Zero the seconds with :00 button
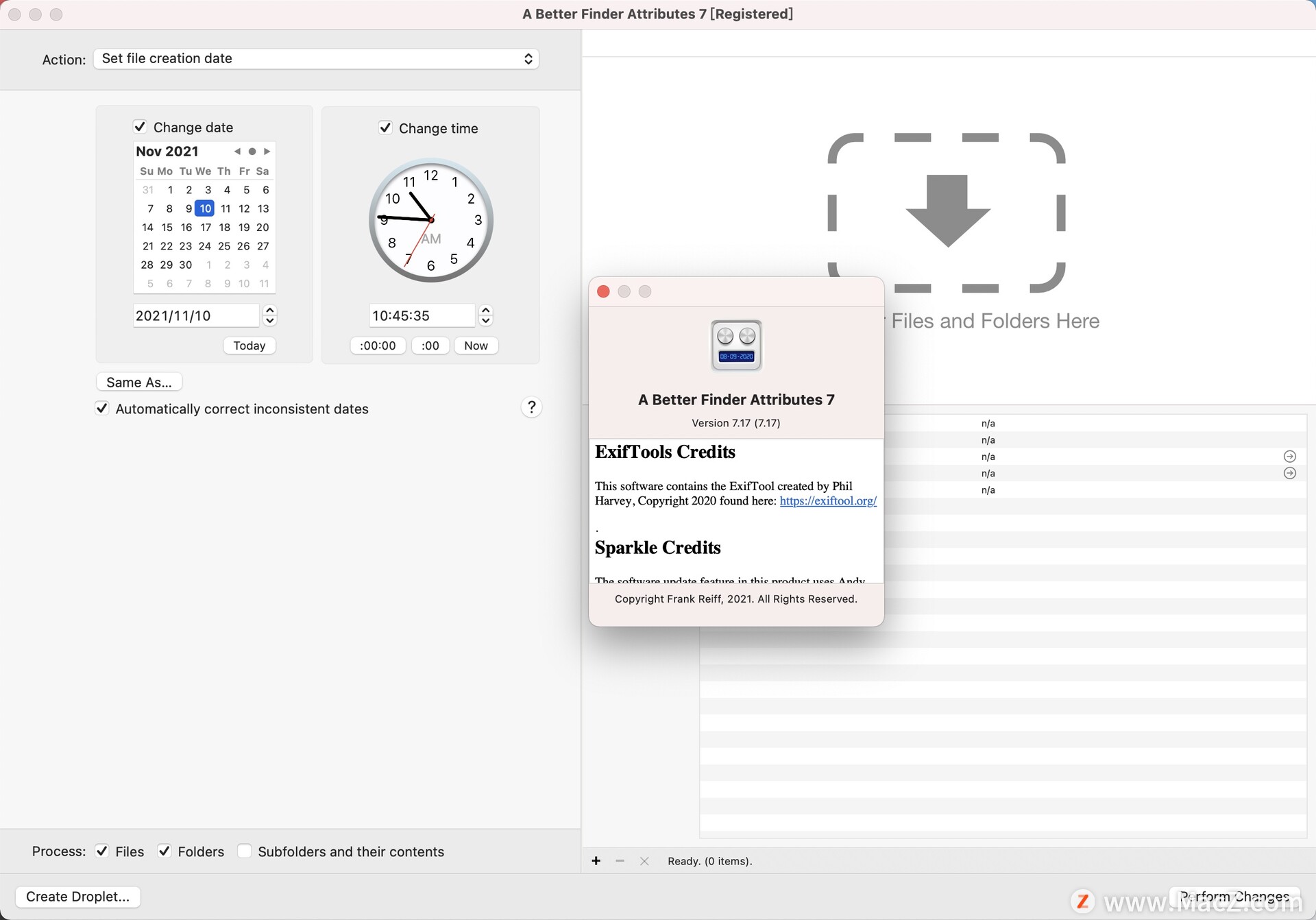1316x920 pixels. [430, 346]
